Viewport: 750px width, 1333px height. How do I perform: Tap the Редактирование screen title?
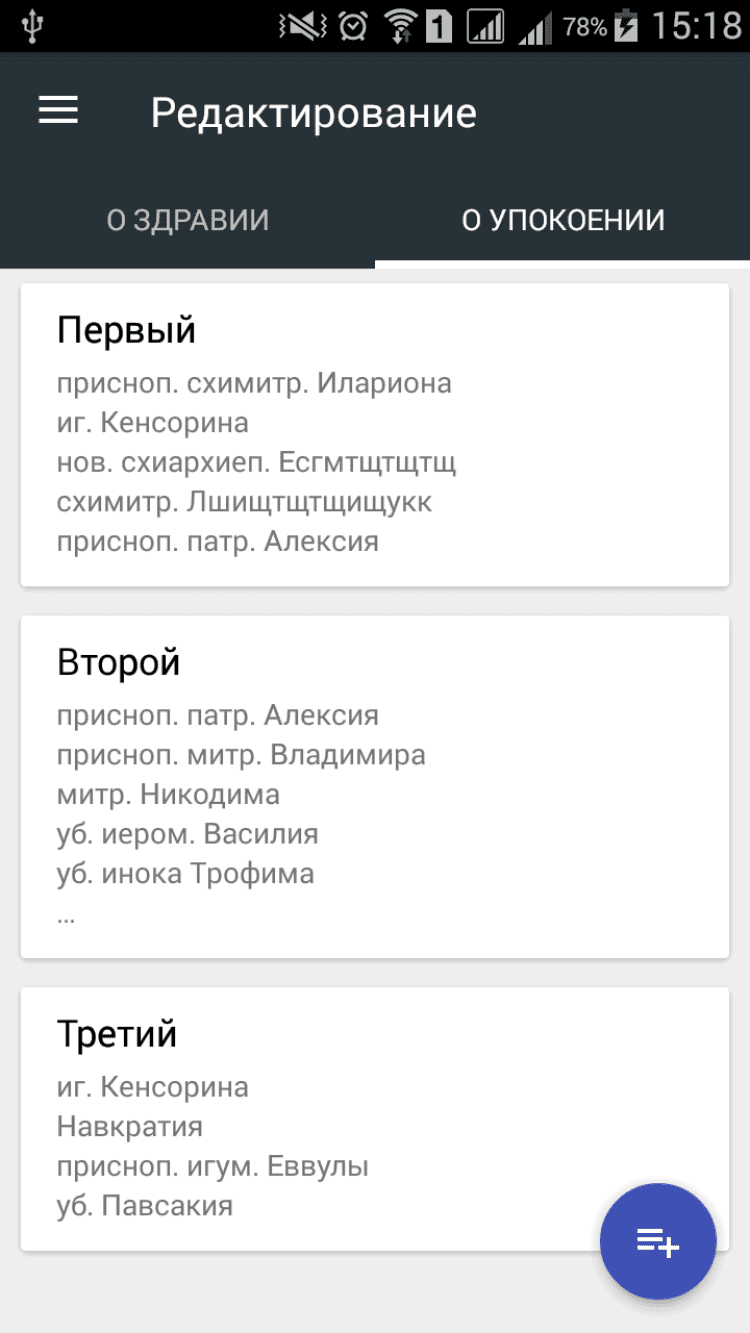pyautogui.click(x=313, y=113)
